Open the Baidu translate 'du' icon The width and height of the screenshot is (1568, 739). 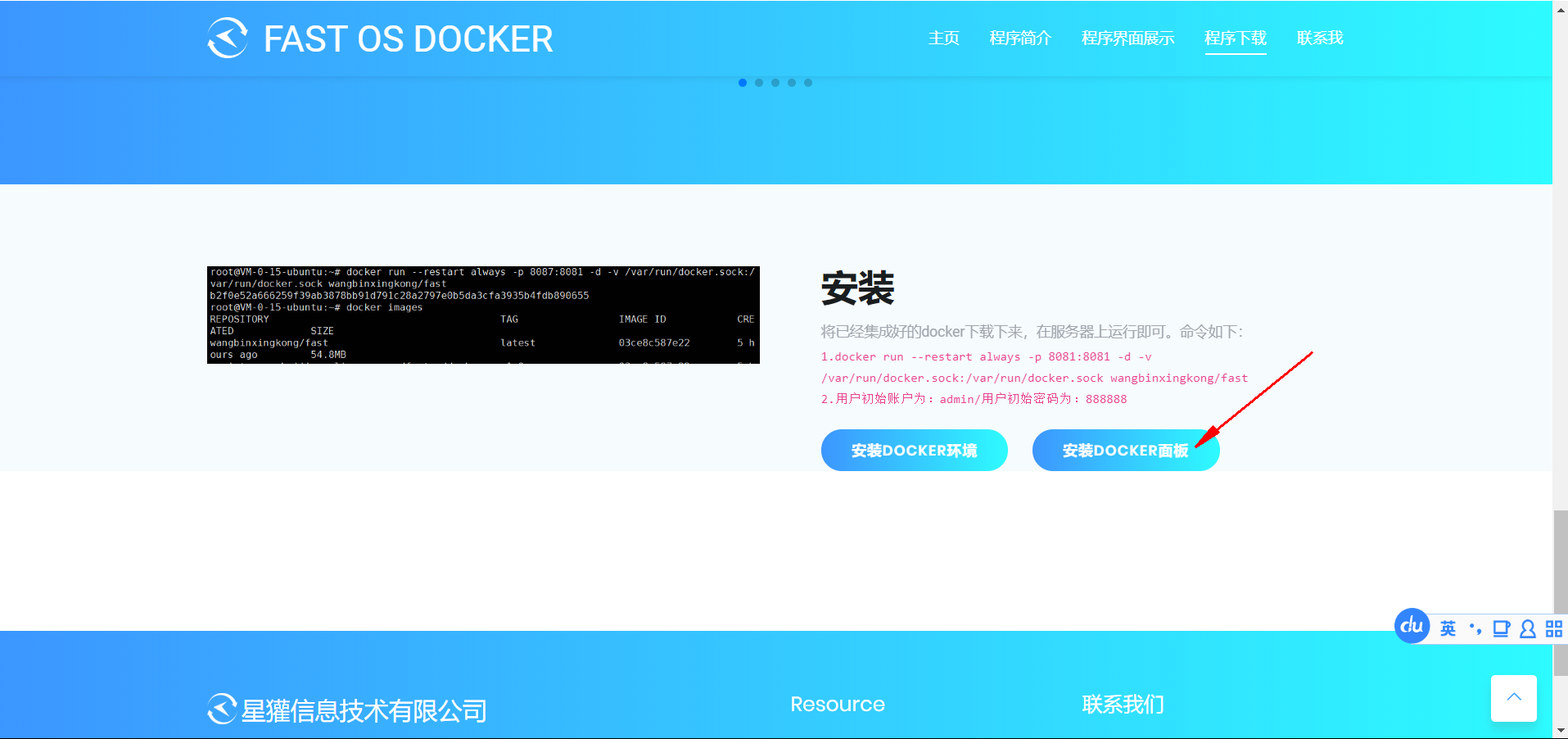tap(1411, 626)
